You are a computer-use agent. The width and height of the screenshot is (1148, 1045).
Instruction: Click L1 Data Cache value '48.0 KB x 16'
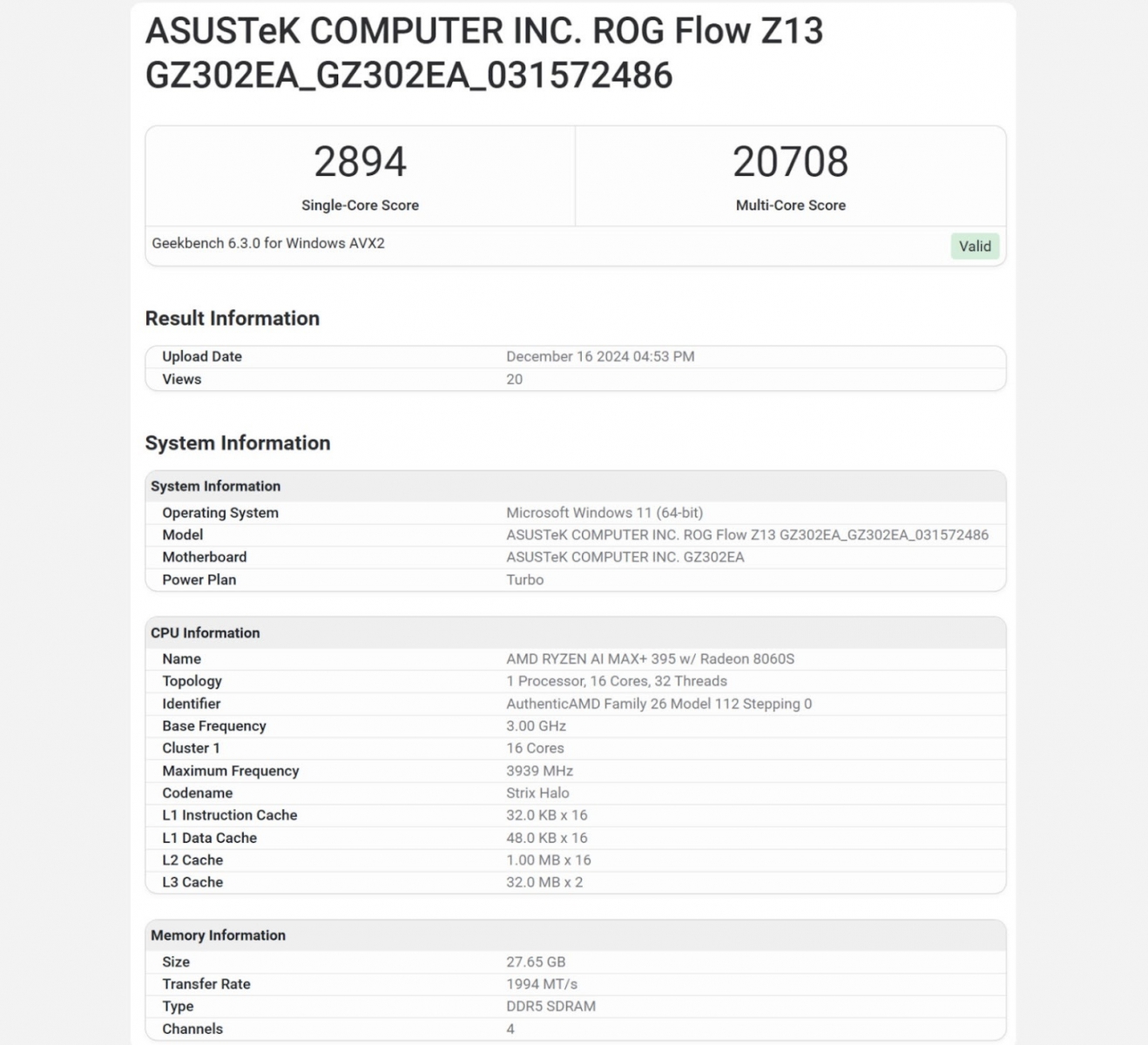pyautogui.click(x=547, y=838)
